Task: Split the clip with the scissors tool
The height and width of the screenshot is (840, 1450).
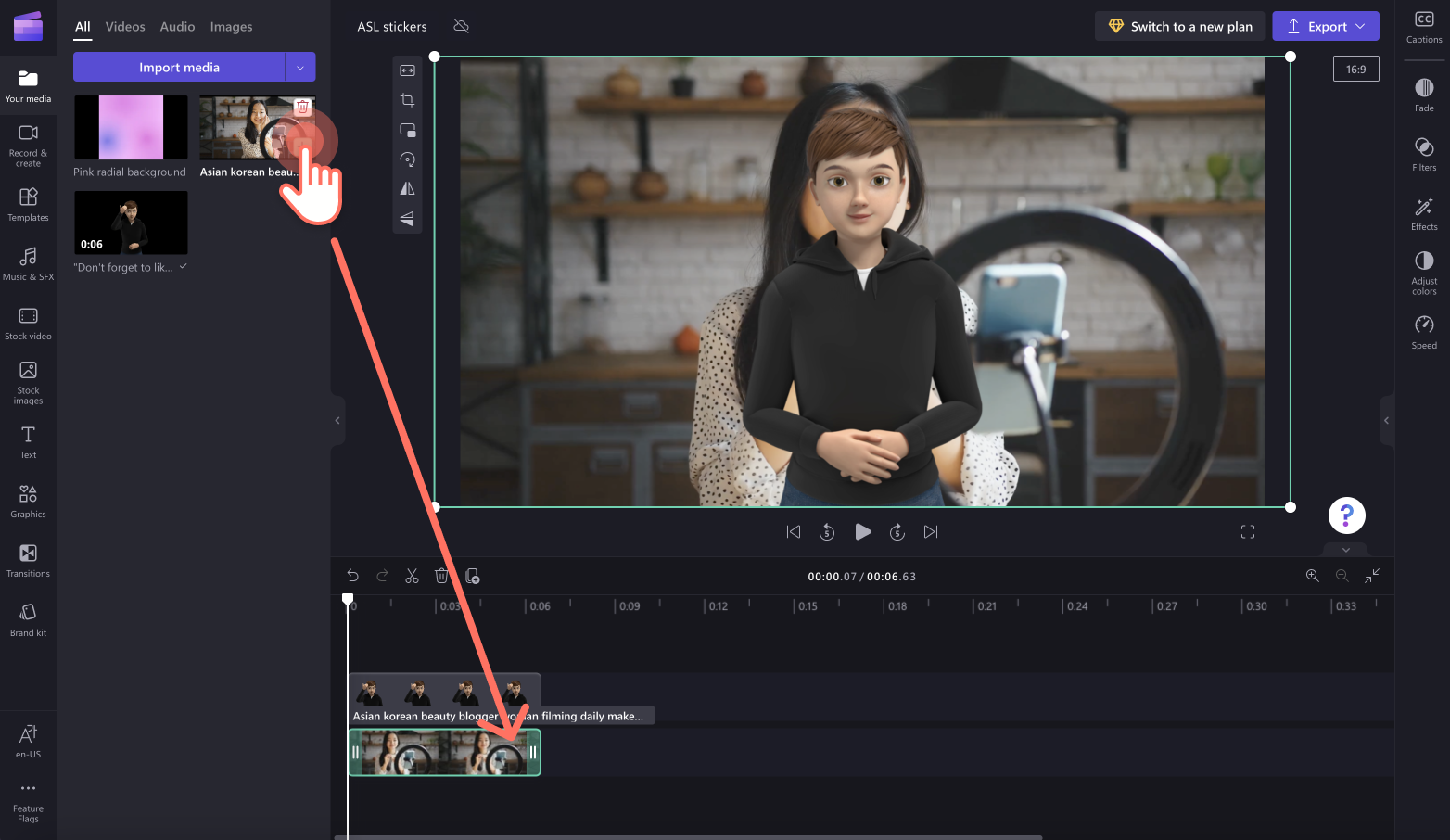Action: coord(412,576)
